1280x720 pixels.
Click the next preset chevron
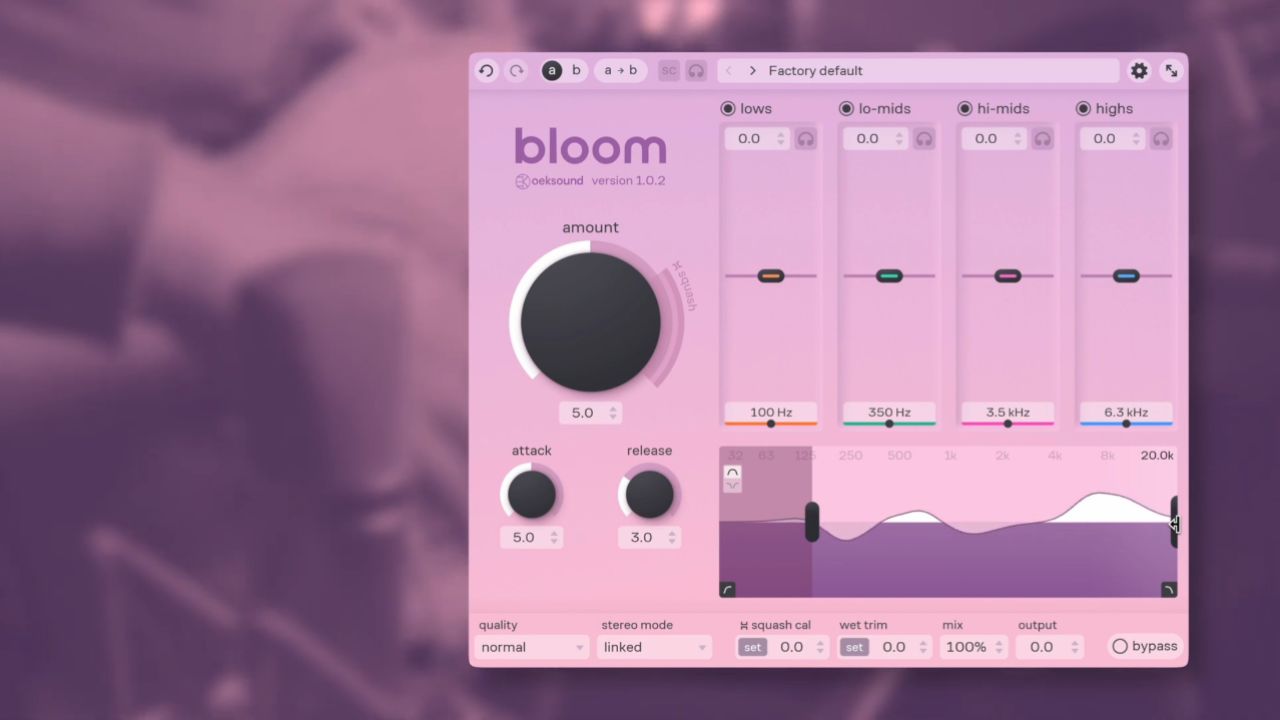click(x=752, y=70)
